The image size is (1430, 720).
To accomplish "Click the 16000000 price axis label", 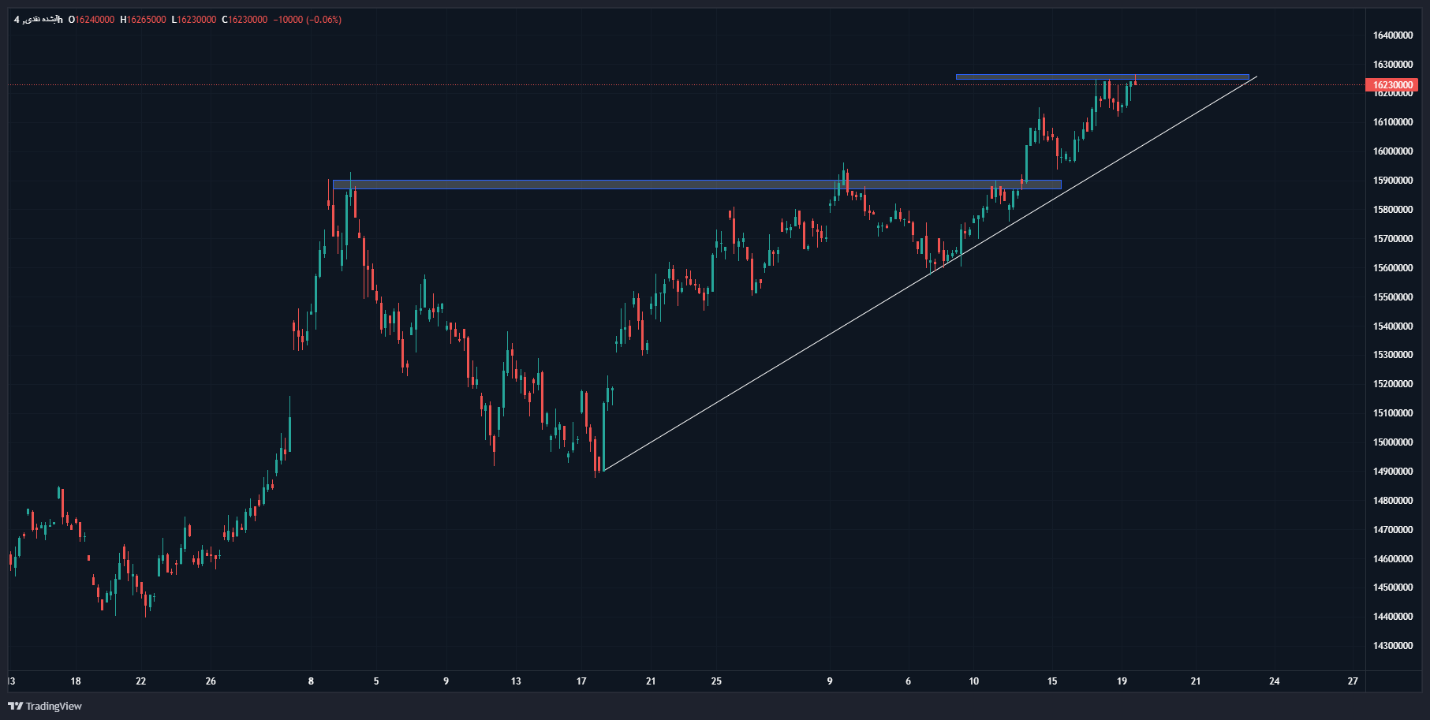I will (1392, 152).
